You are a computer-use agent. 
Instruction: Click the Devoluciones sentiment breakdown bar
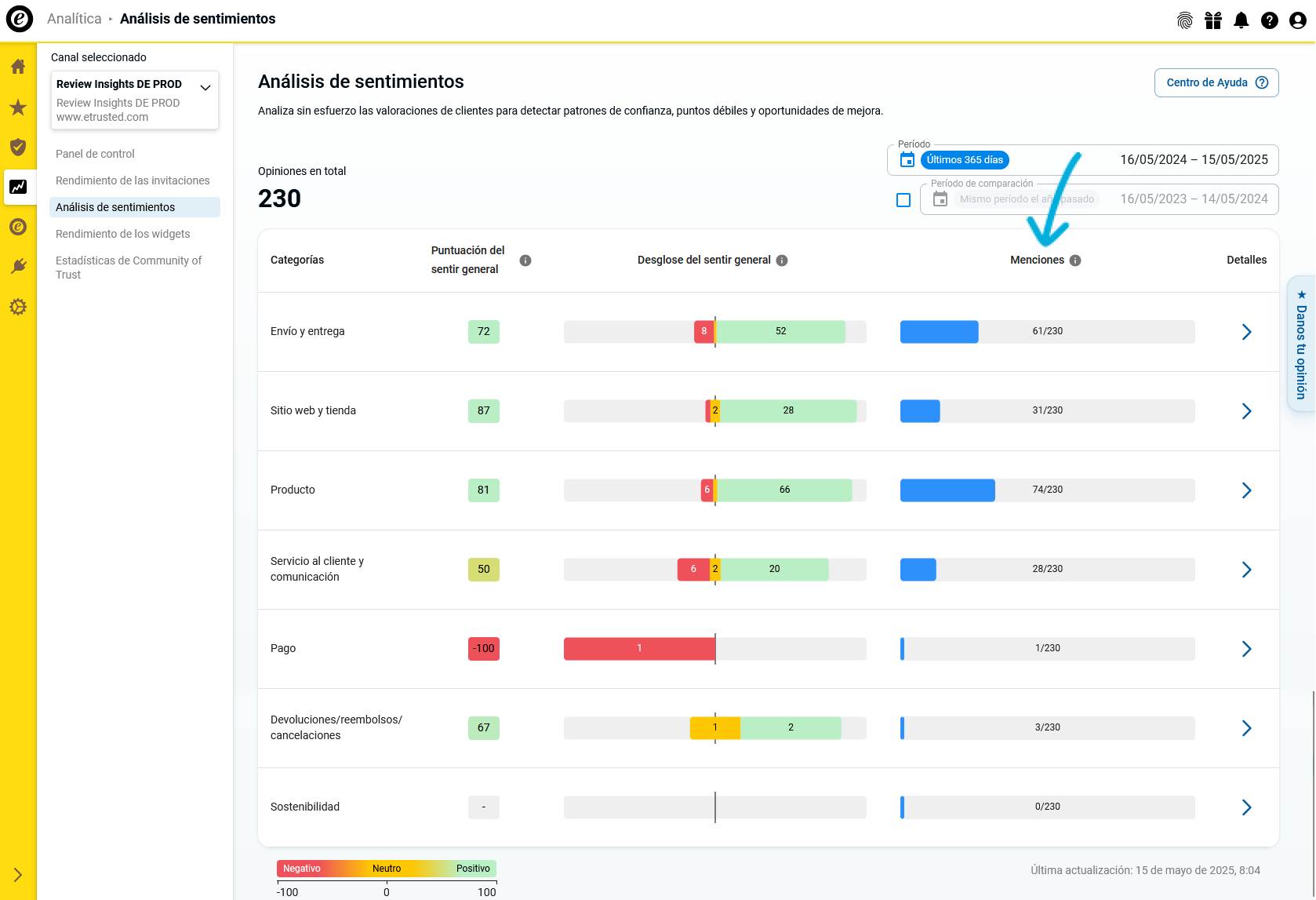pos(715,728)
